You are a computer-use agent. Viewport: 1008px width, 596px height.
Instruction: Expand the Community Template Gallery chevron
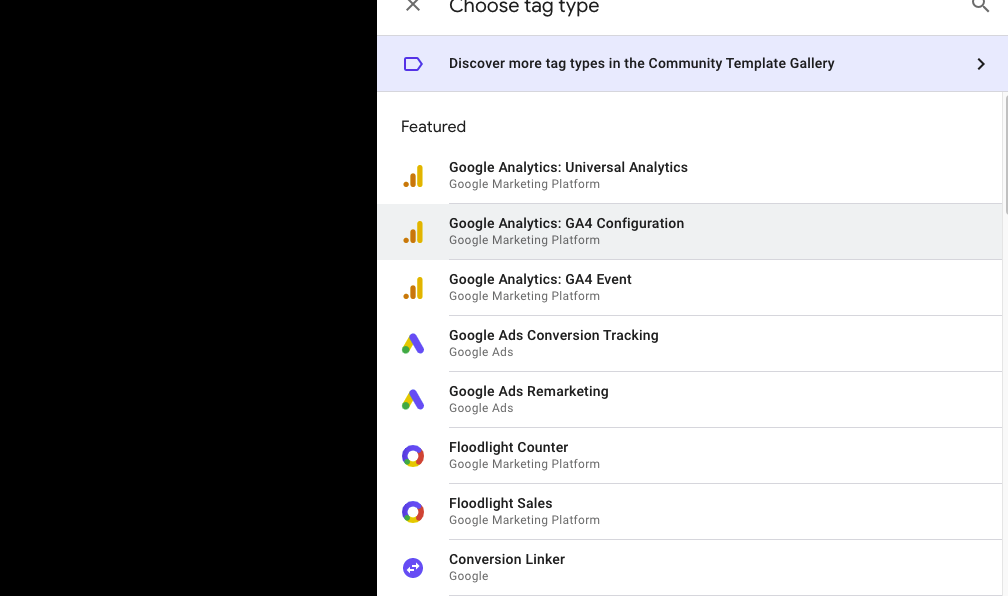click(x=981, y=63)
